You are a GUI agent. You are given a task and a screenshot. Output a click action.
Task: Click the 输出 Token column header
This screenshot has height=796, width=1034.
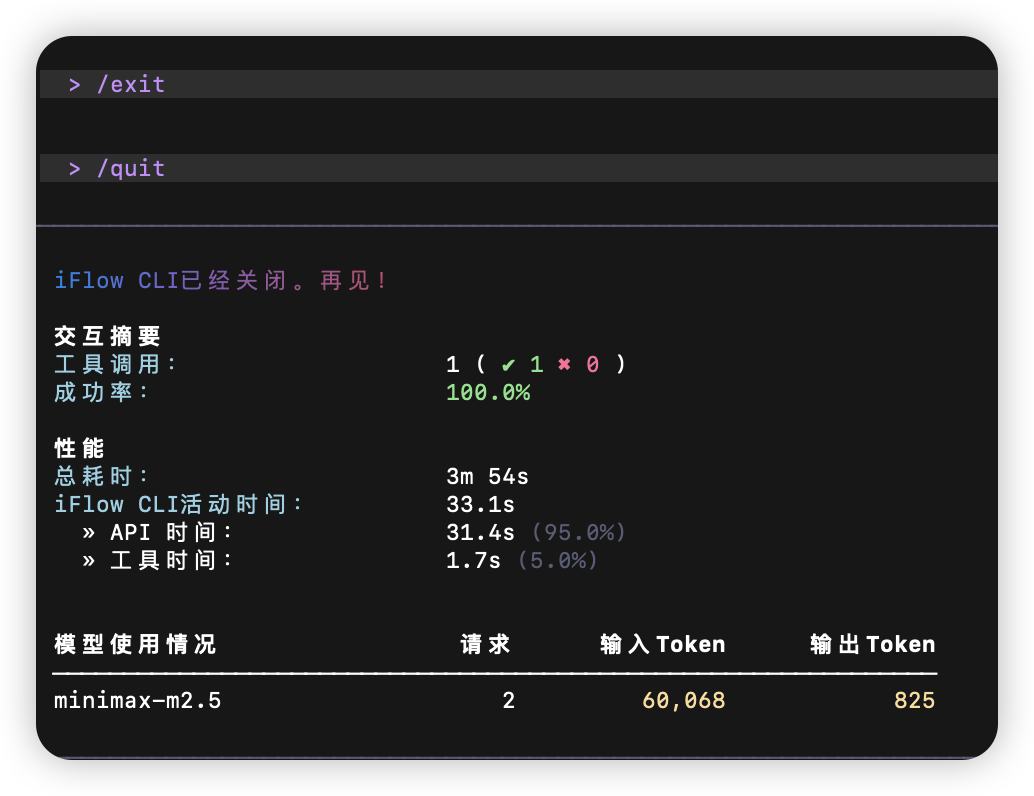point(872,644)
